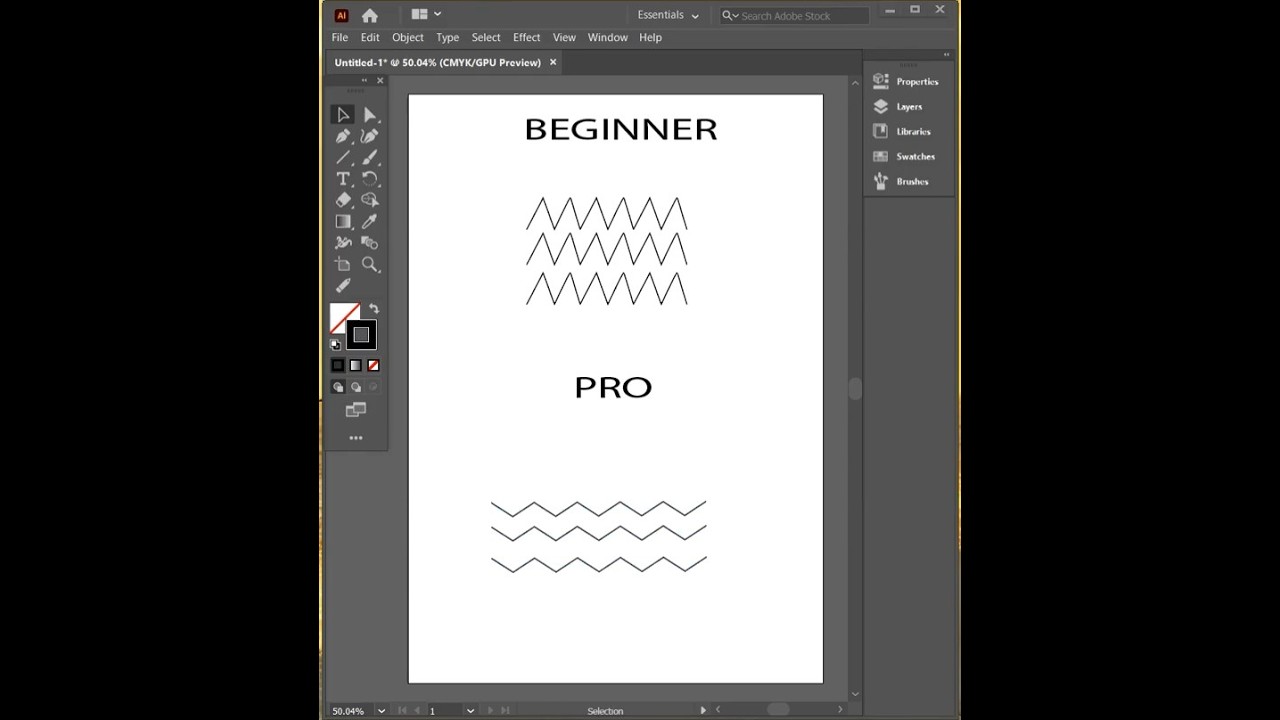Open the Properties panel

click(x=906, y=82)
